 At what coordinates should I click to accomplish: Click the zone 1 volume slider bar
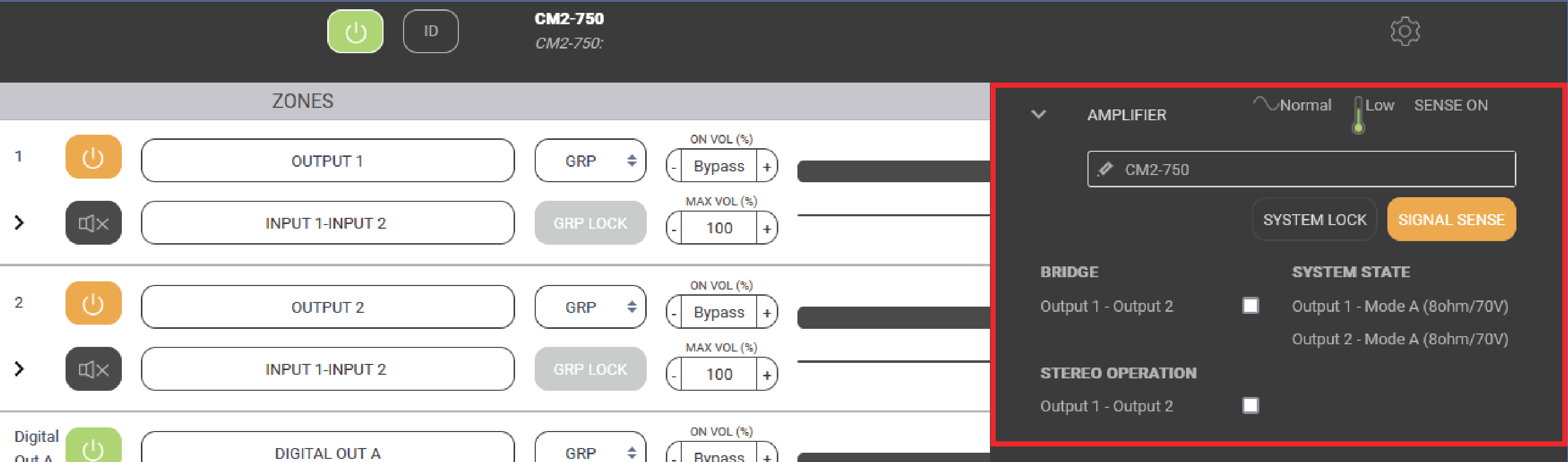(892, 172)
